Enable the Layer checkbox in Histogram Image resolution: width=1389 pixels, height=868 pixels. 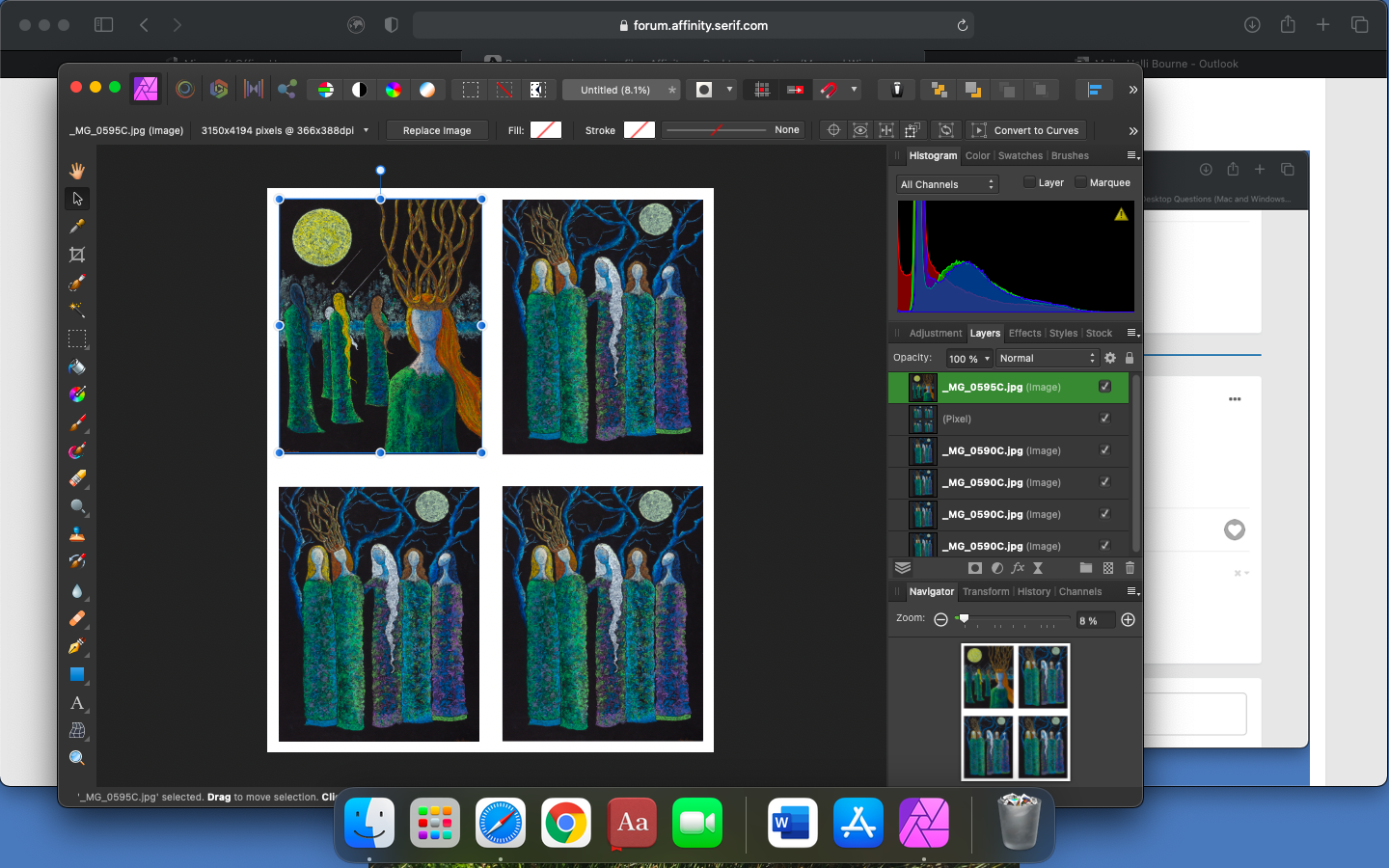tap(1029, 182)
